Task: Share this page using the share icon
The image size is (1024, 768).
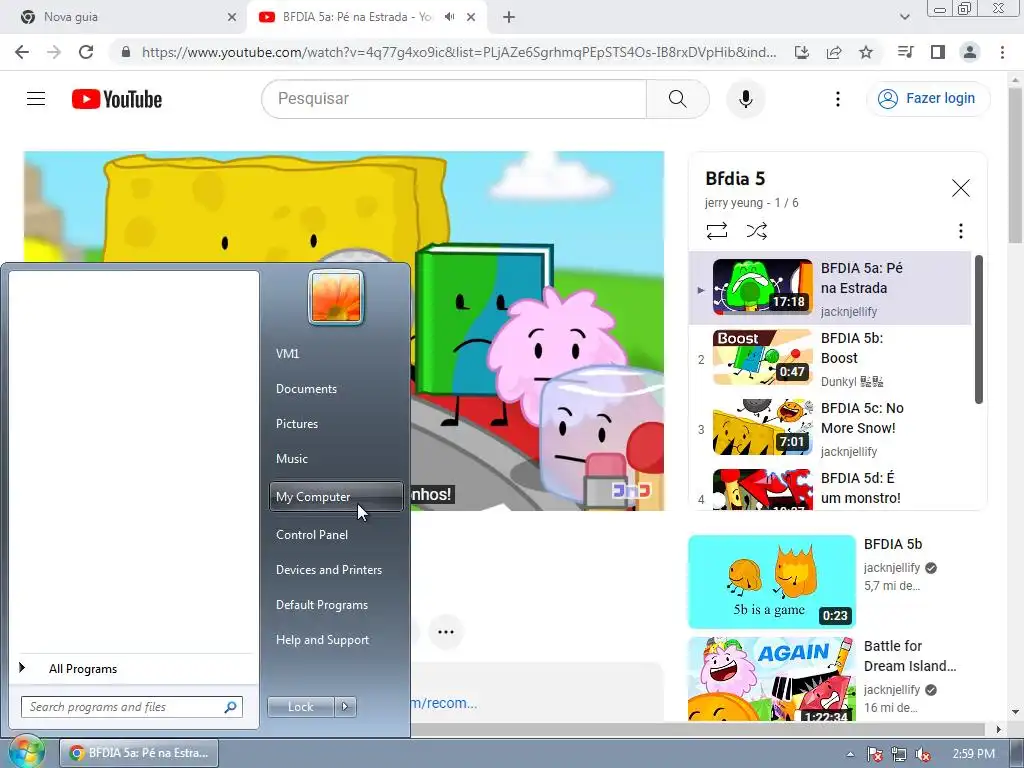Action: [x=834, y=52]
